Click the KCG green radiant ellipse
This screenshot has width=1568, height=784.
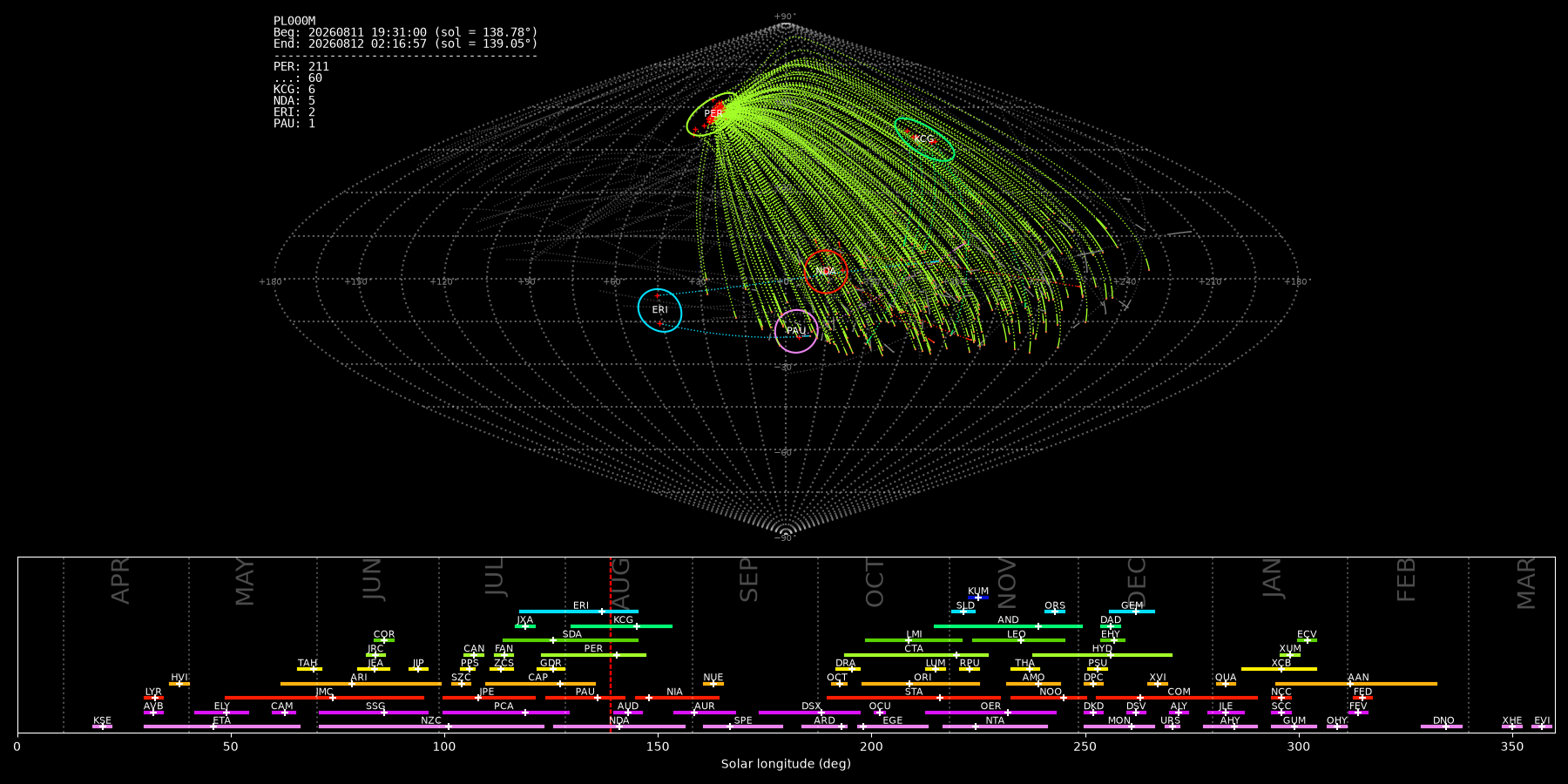coord(924,139)
